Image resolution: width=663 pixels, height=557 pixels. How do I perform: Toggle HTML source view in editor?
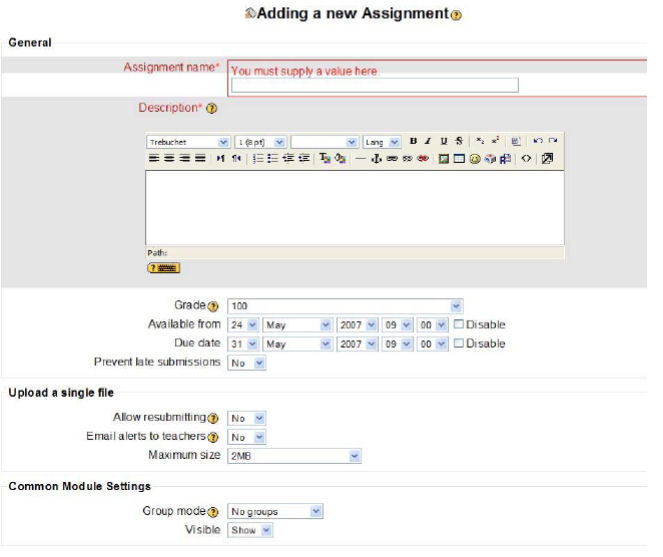point(527,158)
